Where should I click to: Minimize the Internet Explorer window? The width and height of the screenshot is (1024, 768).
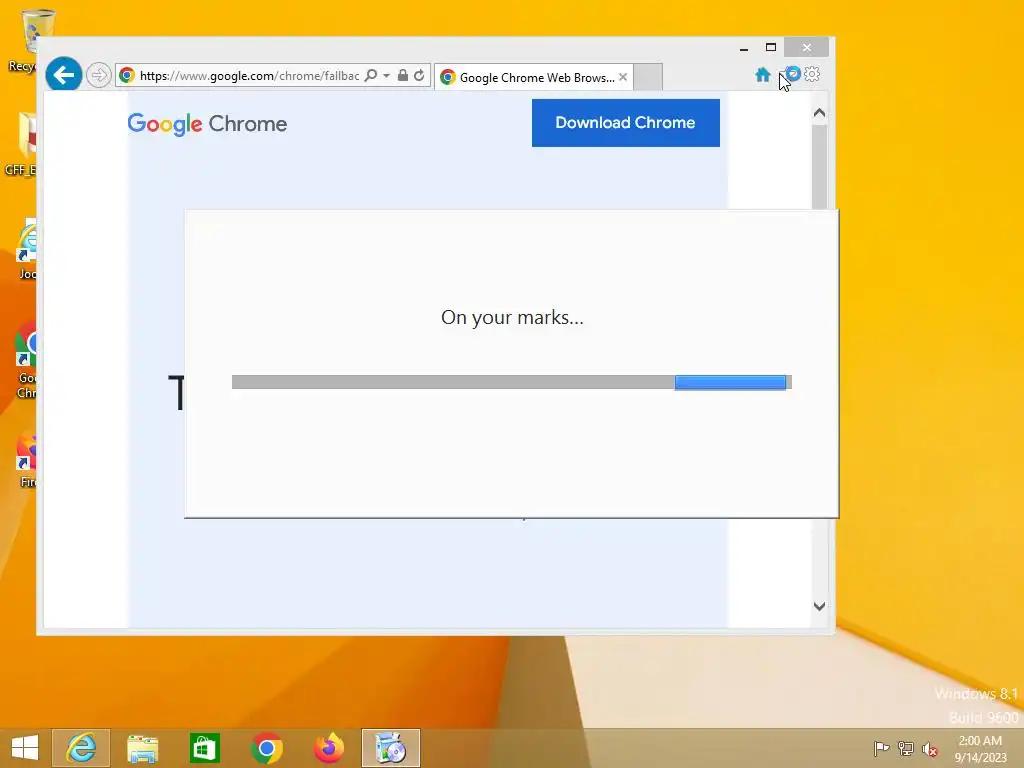pyautogui.click(x=744, y=48)
